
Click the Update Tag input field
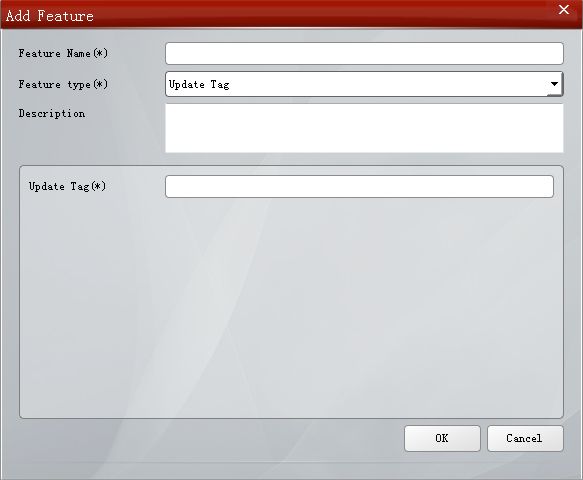point(360,187)
